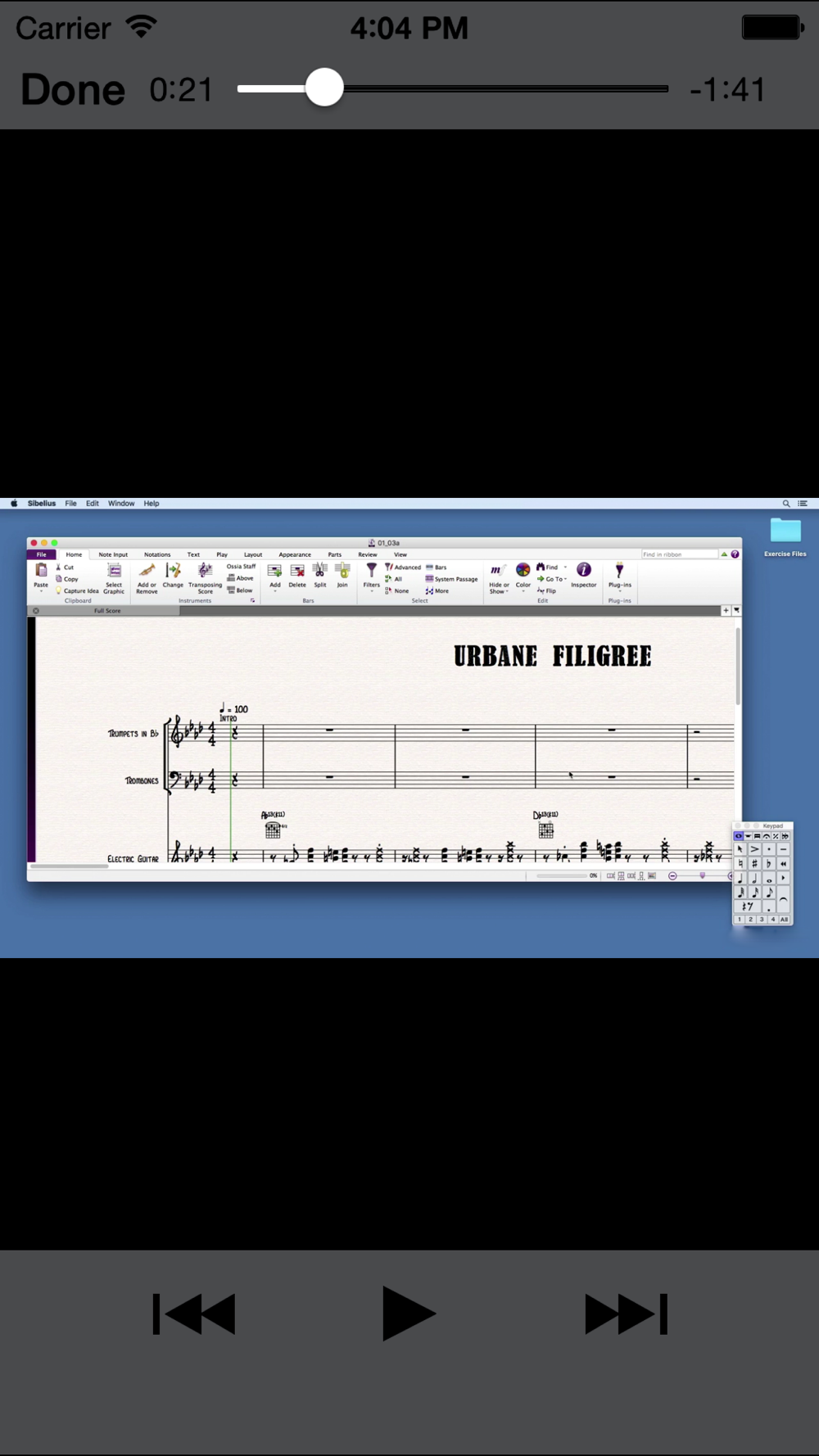Open the Inspector panel
The width and height of the screenshot is (819, 1456).
(584, 574)
